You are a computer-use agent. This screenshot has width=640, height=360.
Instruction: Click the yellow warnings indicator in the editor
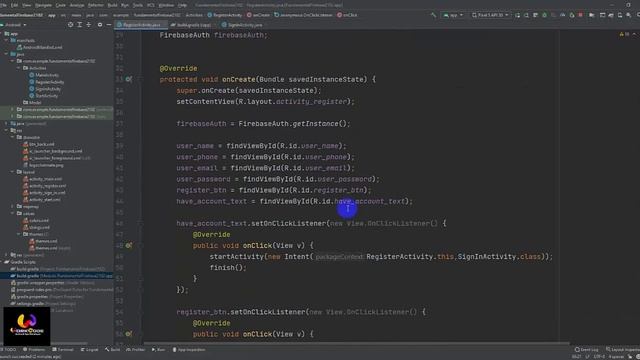[624, 35]
